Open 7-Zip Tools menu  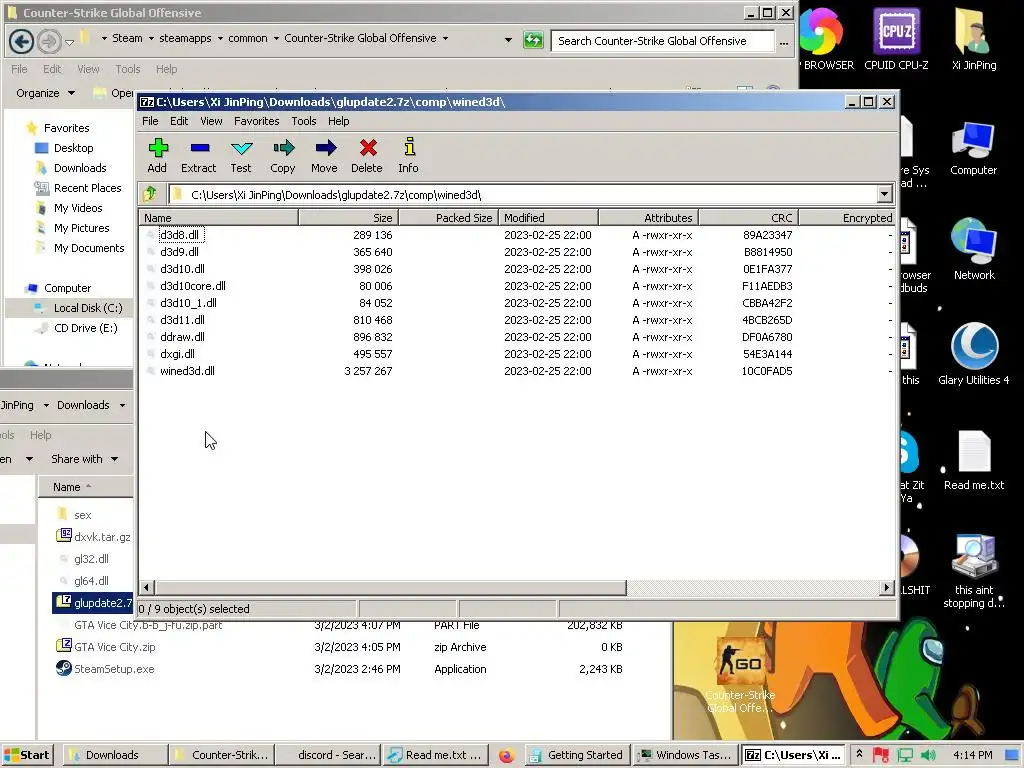[304, 121]
